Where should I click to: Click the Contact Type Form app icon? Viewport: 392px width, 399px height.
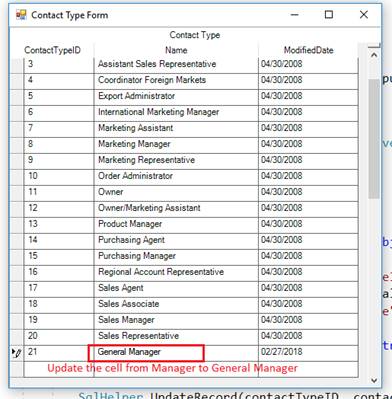click(21, 15)
